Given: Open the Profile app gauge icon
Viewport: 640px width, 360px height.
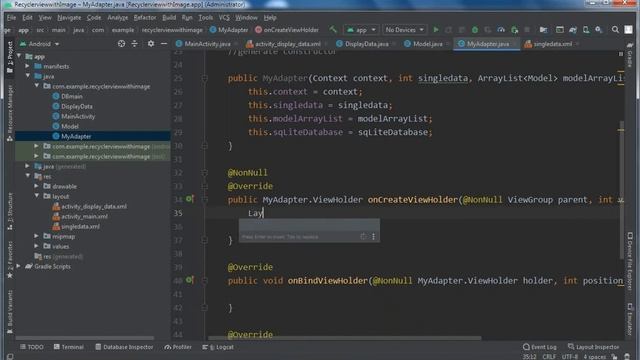Looking at the screenshot, I should pyautogui.click(x=501, y=29).
